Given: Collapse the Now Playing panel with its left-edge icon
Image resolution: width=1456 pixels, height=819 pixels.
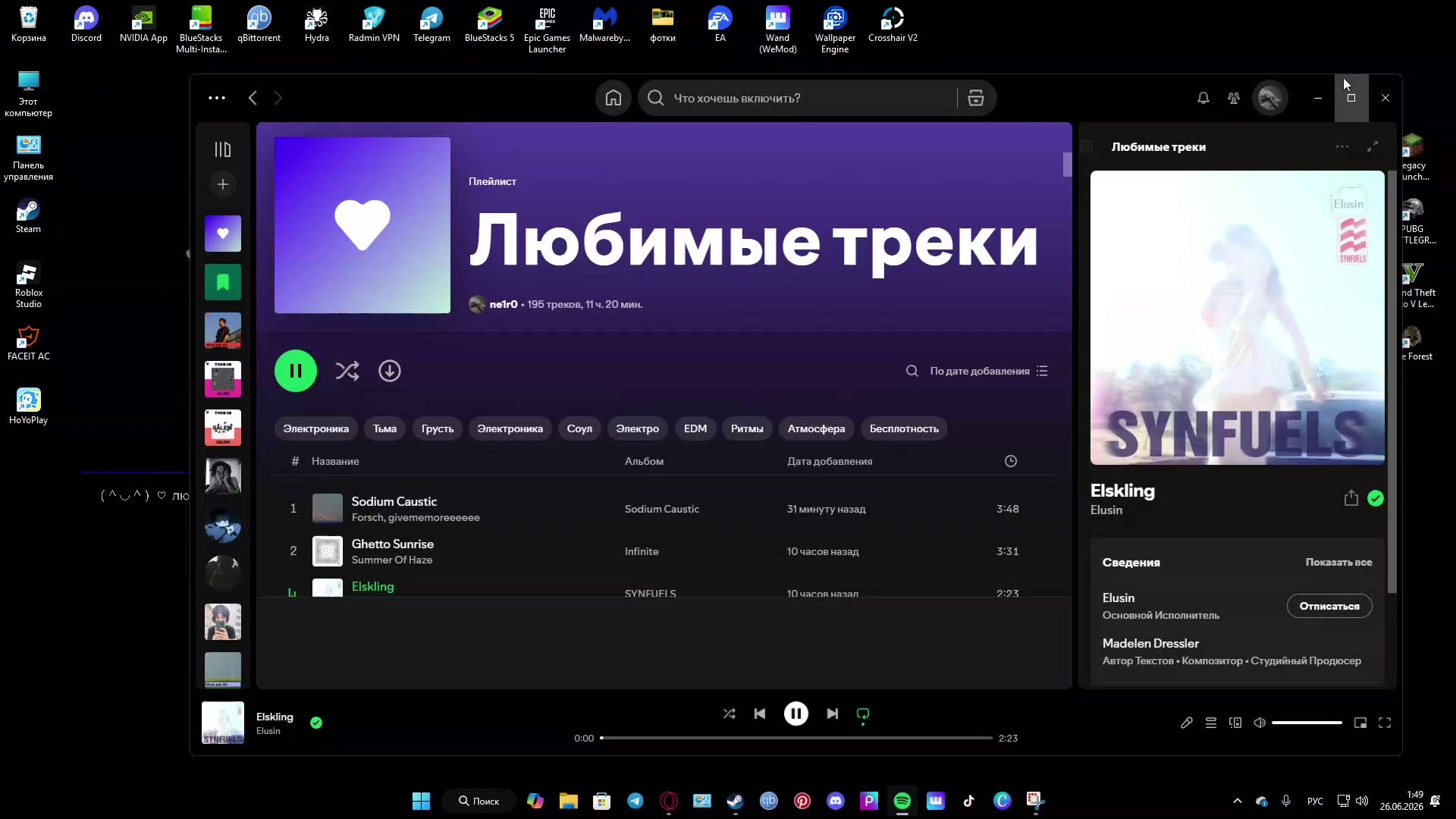Looking at the screenshot, I should point(1087,147).
